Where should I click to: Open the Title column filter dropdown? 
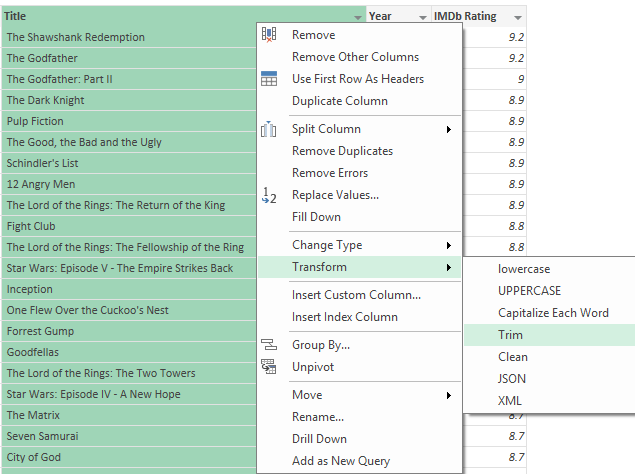[358, 17]
